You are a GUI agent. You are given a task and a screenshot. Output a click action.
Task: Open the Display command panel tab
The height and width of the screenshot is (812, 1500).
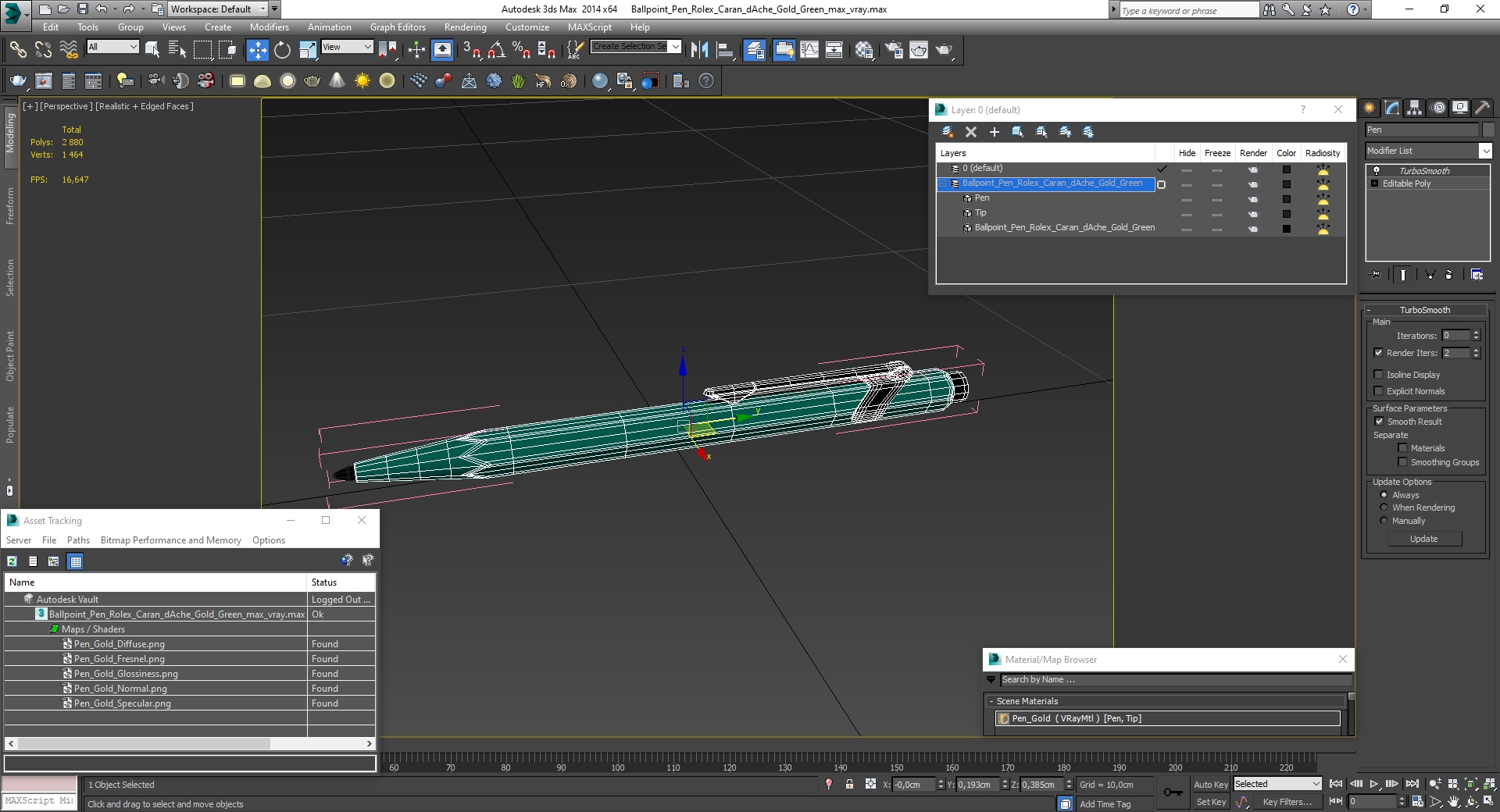click(1459, 108)
